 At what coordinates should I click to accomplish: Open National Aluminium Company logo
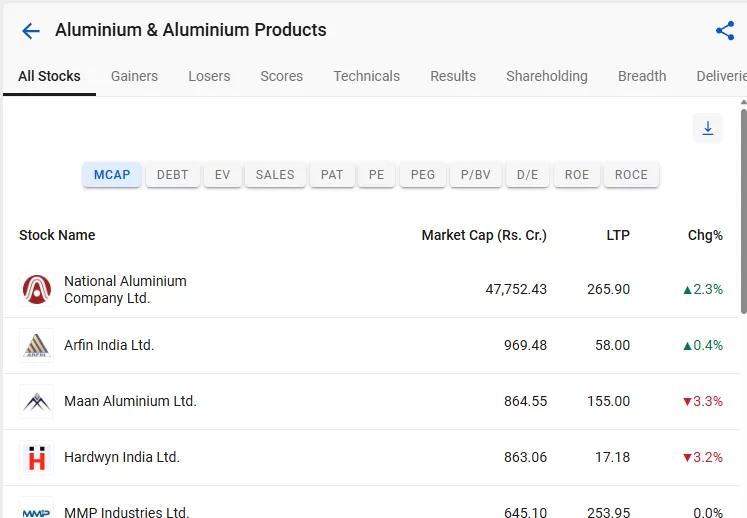37,289
